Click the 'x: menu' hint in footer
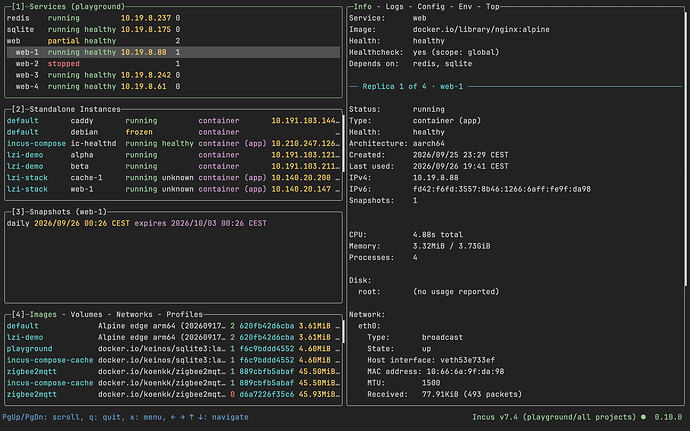The height and width of the screenshot is (431, 690). (x=146, y=417)
